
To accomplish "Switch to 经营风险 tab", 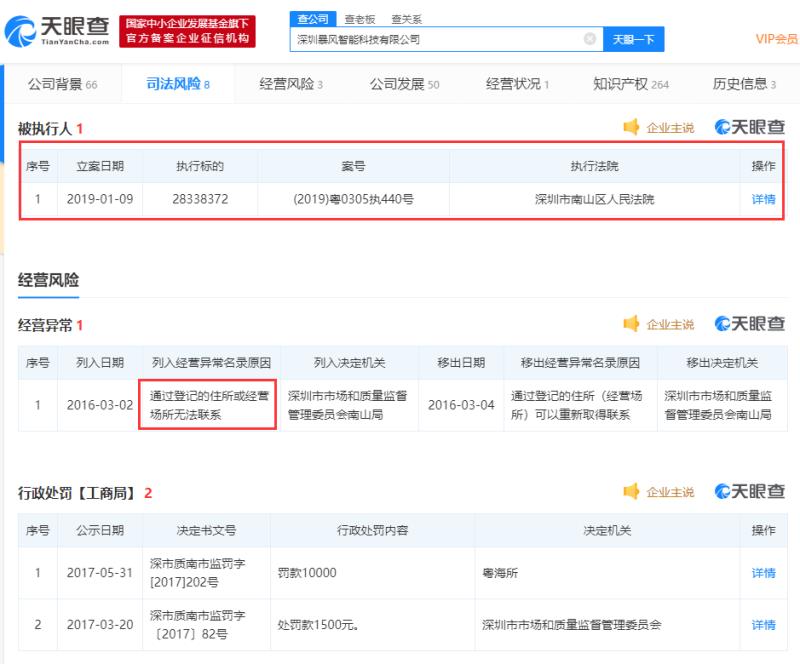I will 291,84.
